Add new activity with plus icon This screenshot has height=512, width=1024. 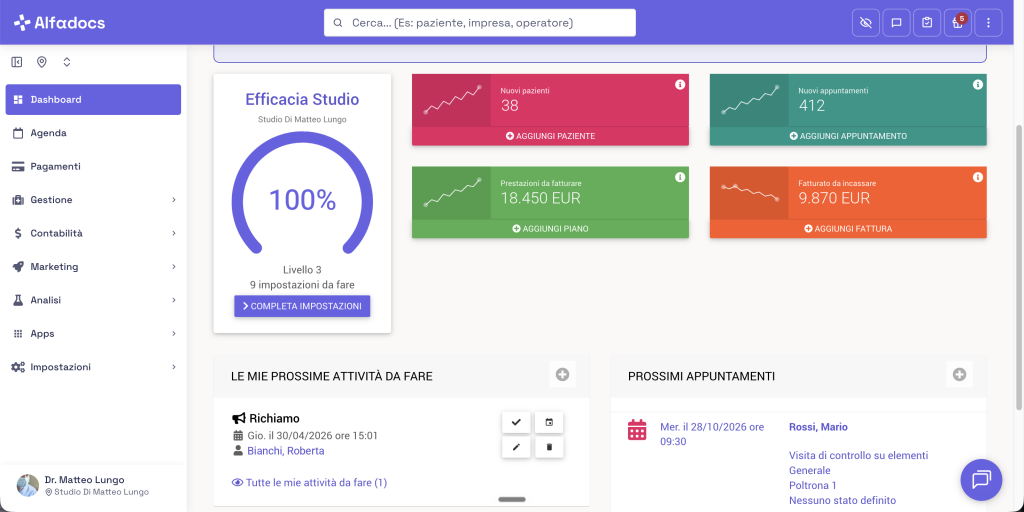point(562,374)
